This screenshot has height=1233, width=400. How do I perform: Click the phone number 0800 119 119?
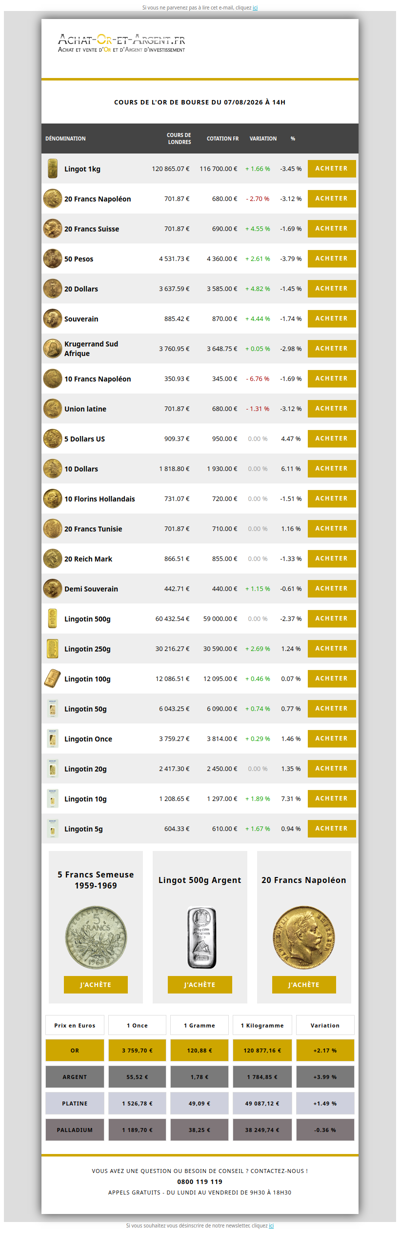point(200,1181)
